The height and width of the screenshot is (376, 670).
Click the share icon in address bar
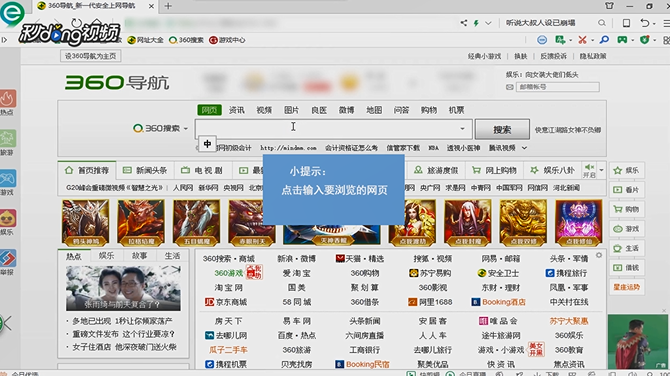point(464,23)
